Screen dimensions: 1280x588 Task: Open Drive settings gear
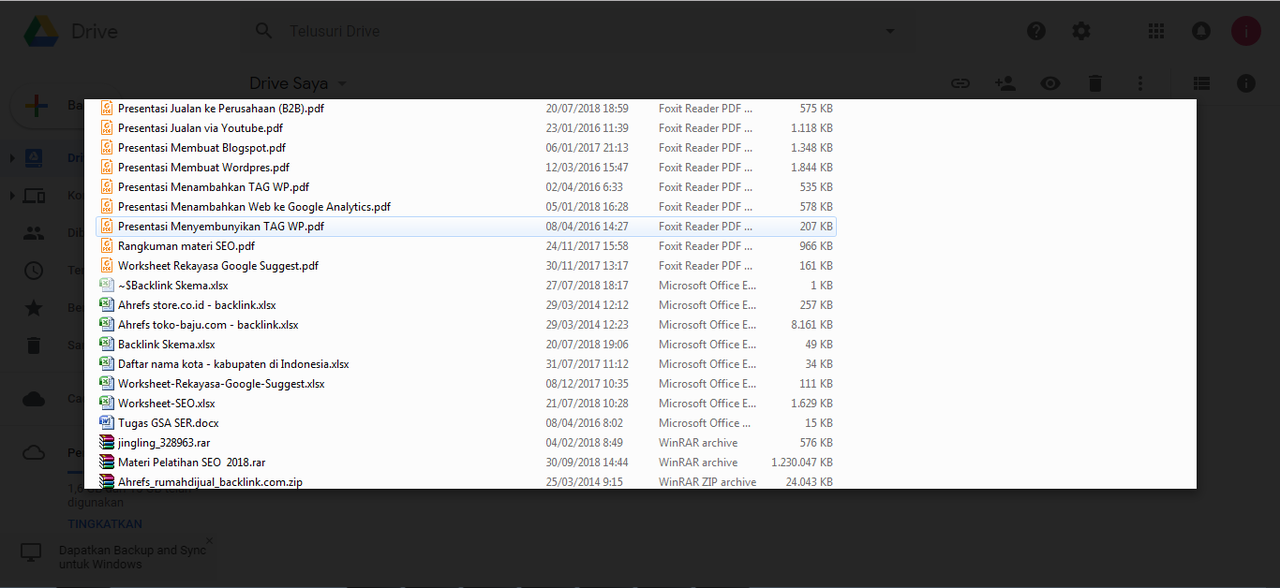point(1081,31)
